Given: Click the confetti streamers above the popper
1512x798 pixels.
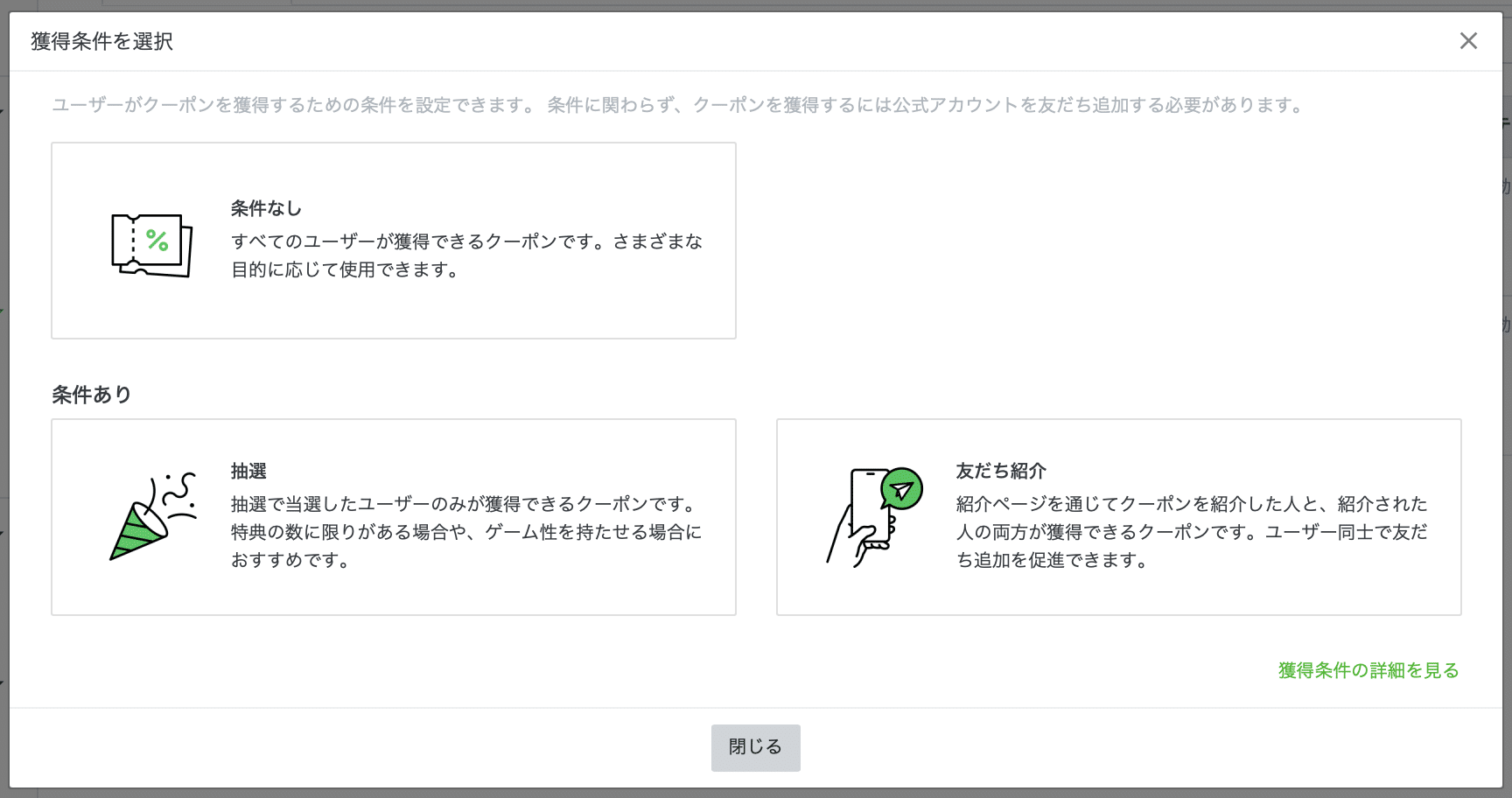Looking at the screenshot, I should coord(178,494).
